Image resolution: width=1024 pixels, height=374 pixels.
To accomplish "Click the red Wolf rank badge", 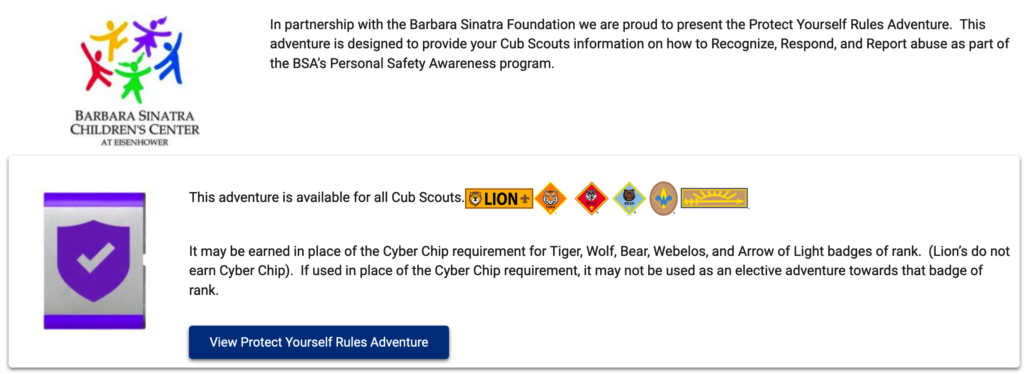I will click(591, 198).
